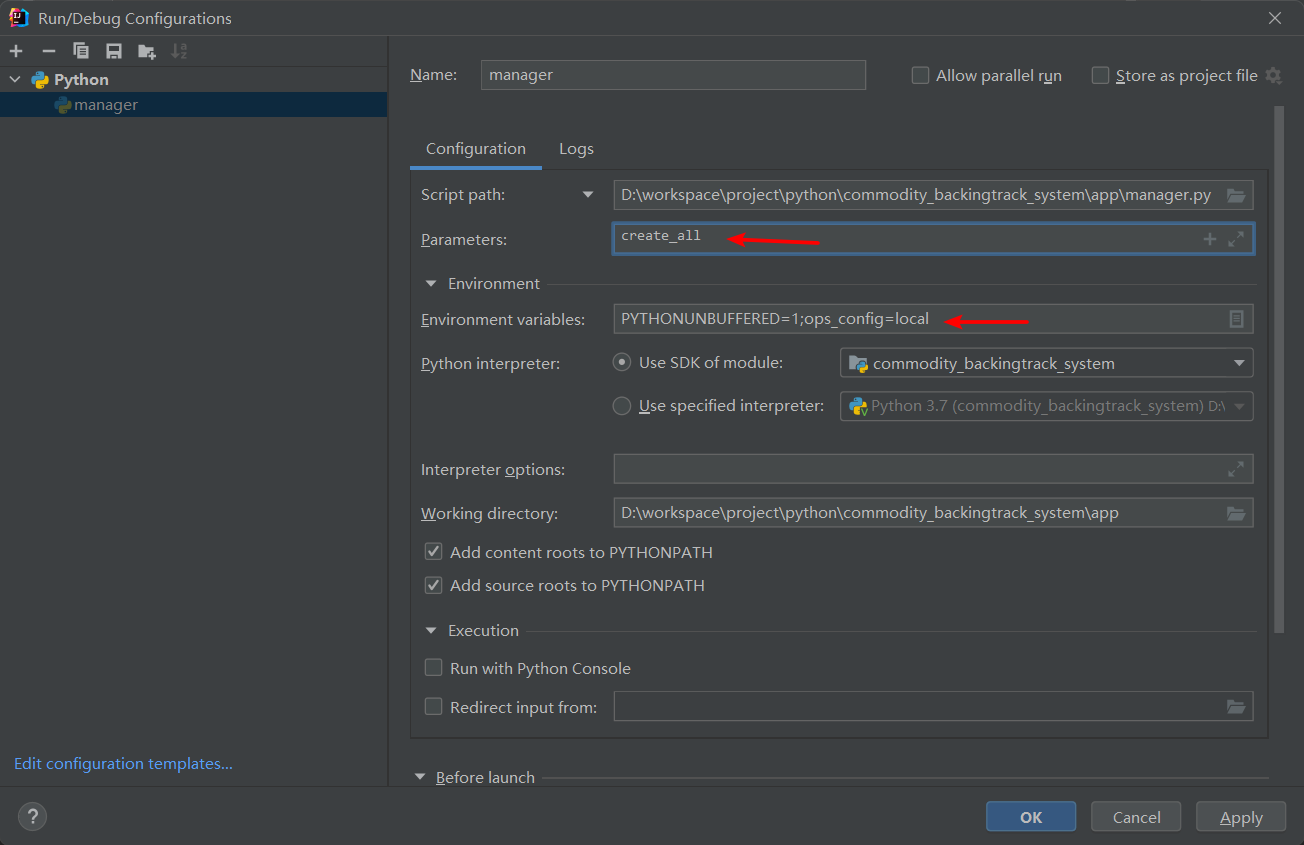Copy the selected configuration
The image size is (1304, 845).
pyautogui.click(x=81, y=51)
